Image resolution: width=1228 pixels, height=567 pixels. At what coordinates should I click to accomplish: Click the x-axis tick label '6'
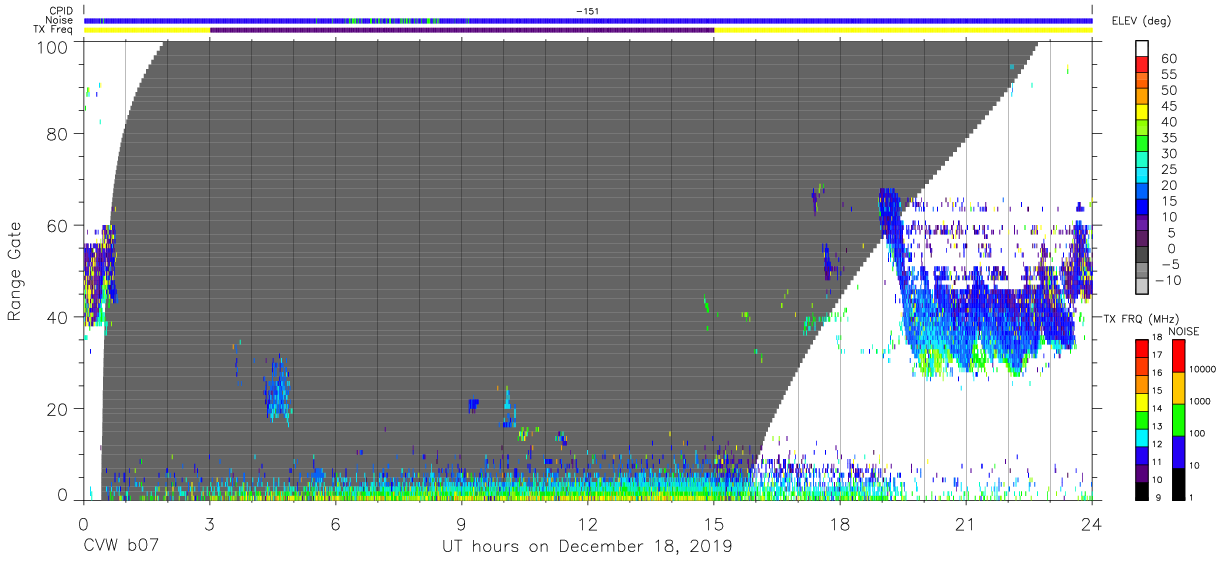coord(336,524)
